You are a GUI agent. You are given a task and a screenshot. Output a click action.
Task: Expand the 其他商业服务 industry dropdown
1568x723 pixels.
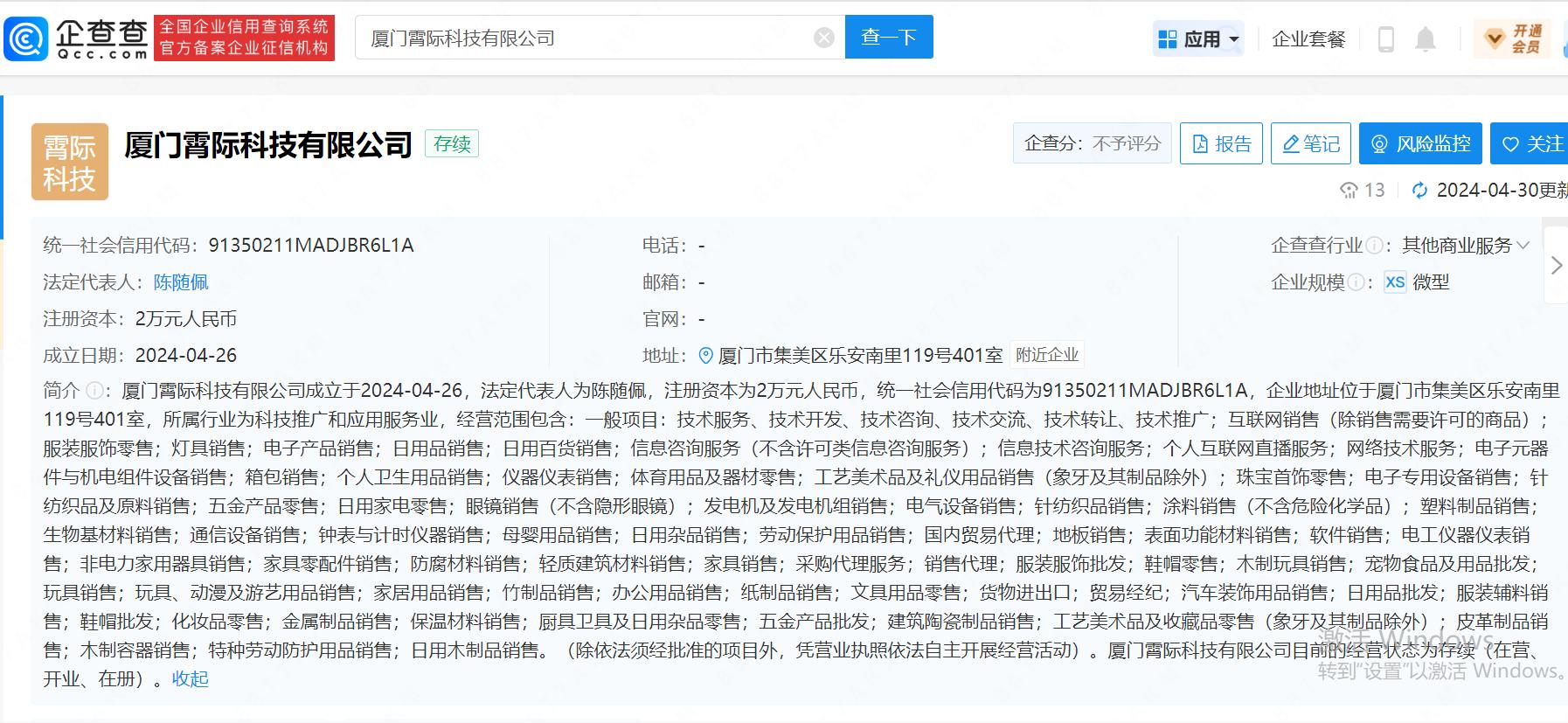click(x=1466, y=246)
